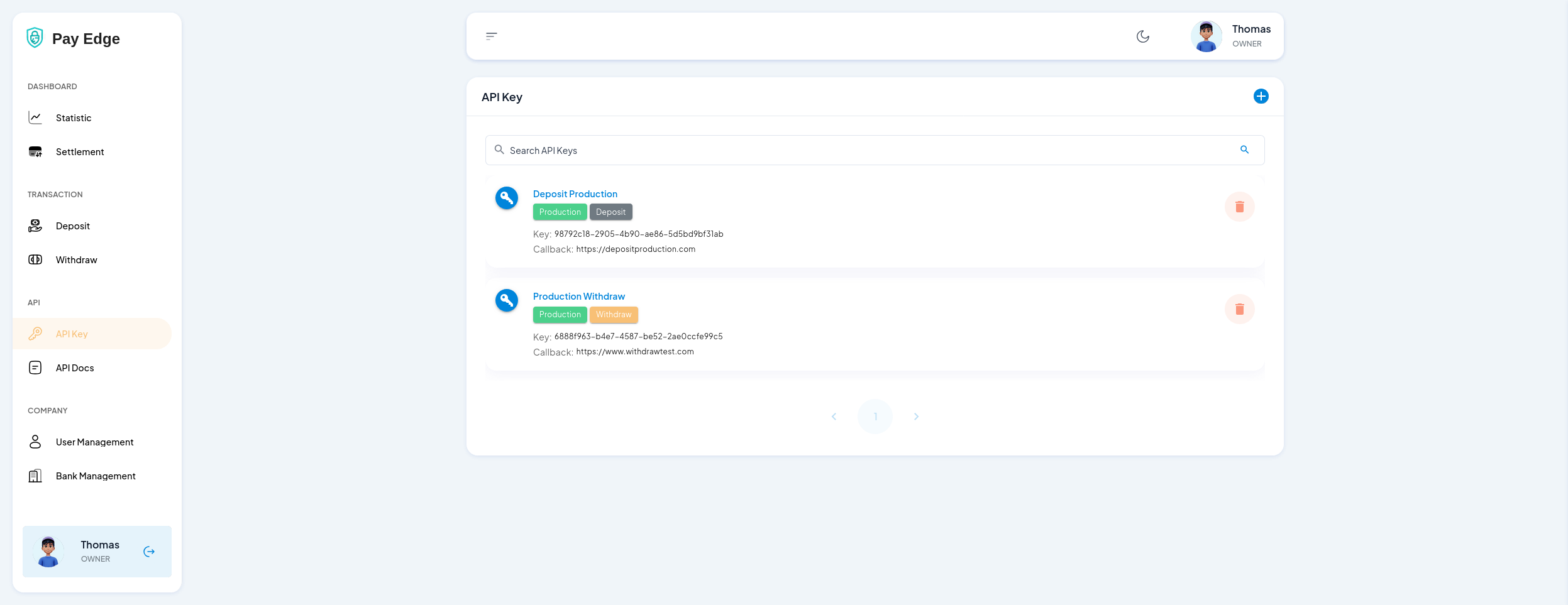This screenshot has width=1568, height=605.
Task: Go to the previous page arrow
Action: click(x=834, y=417)
